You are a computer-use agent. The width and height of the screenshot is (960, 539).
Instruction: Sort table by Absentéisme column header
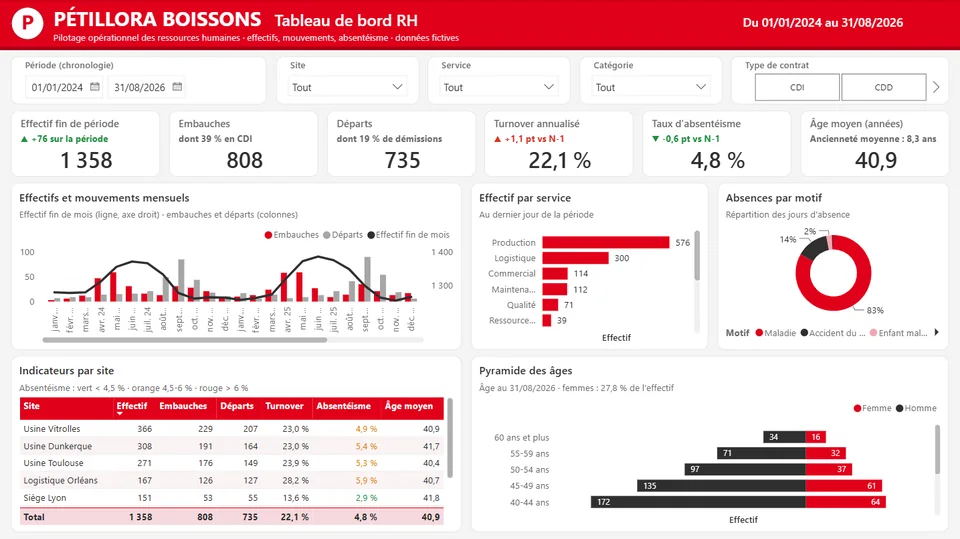[x=343, y=406]
